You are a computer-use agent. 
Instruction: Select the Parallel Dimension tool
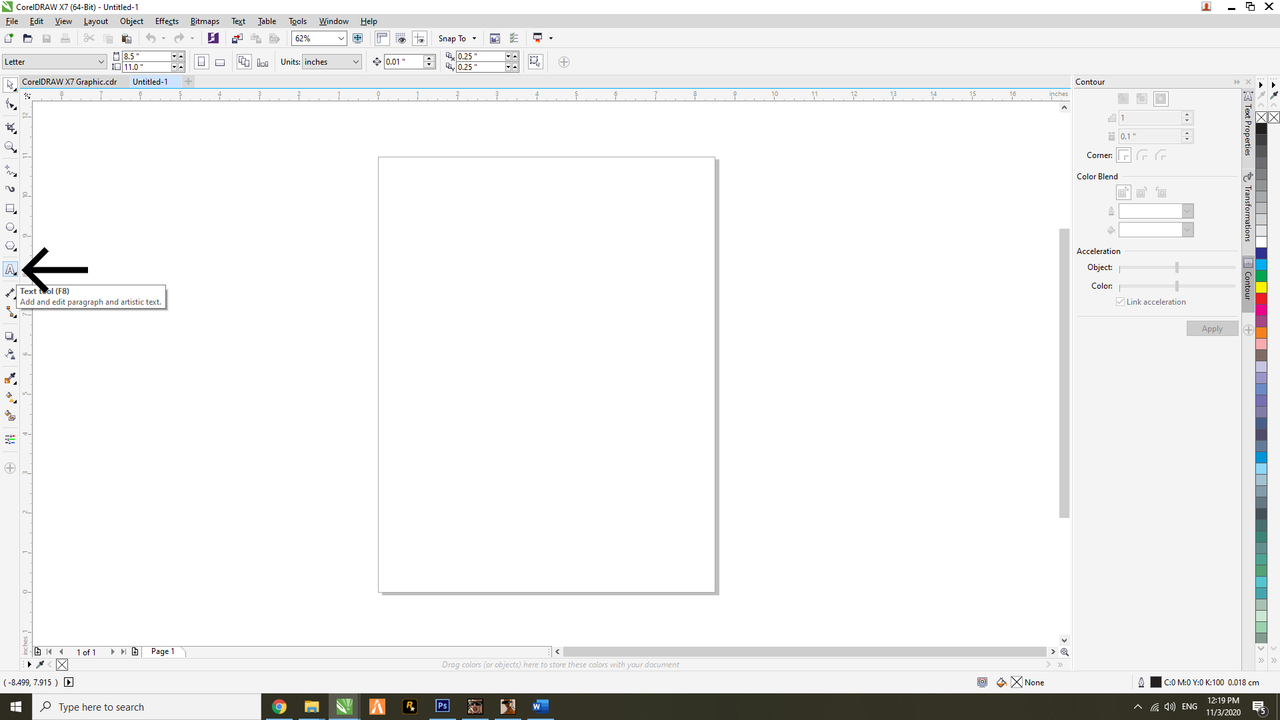coord(10,293)
